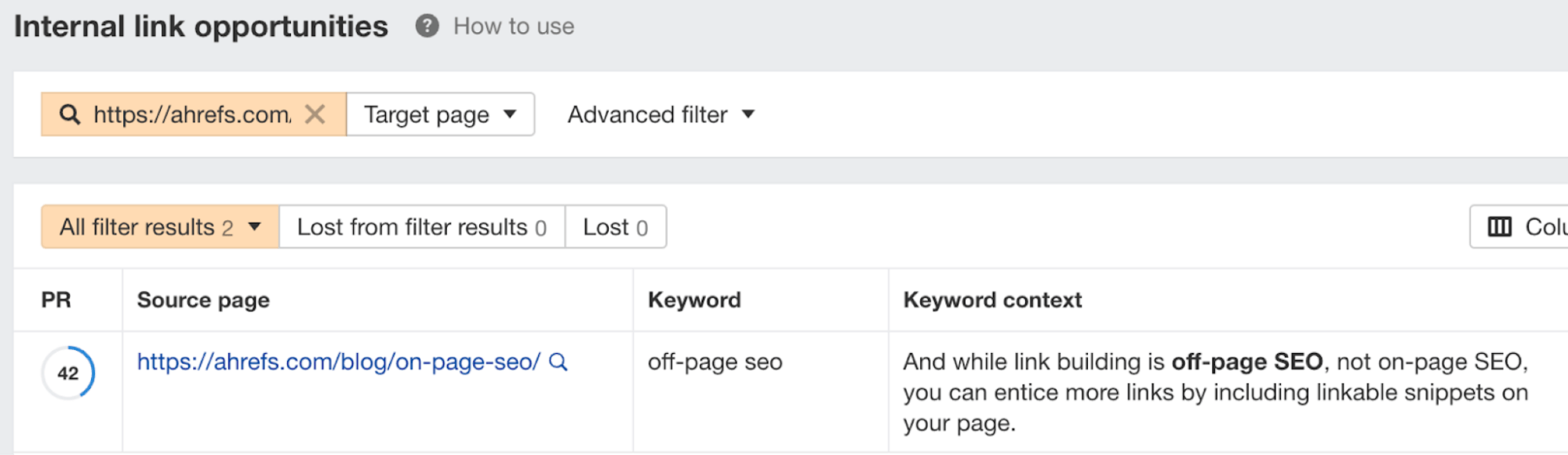Click the search icon inside the orange filter box

(x=69, y=115)
